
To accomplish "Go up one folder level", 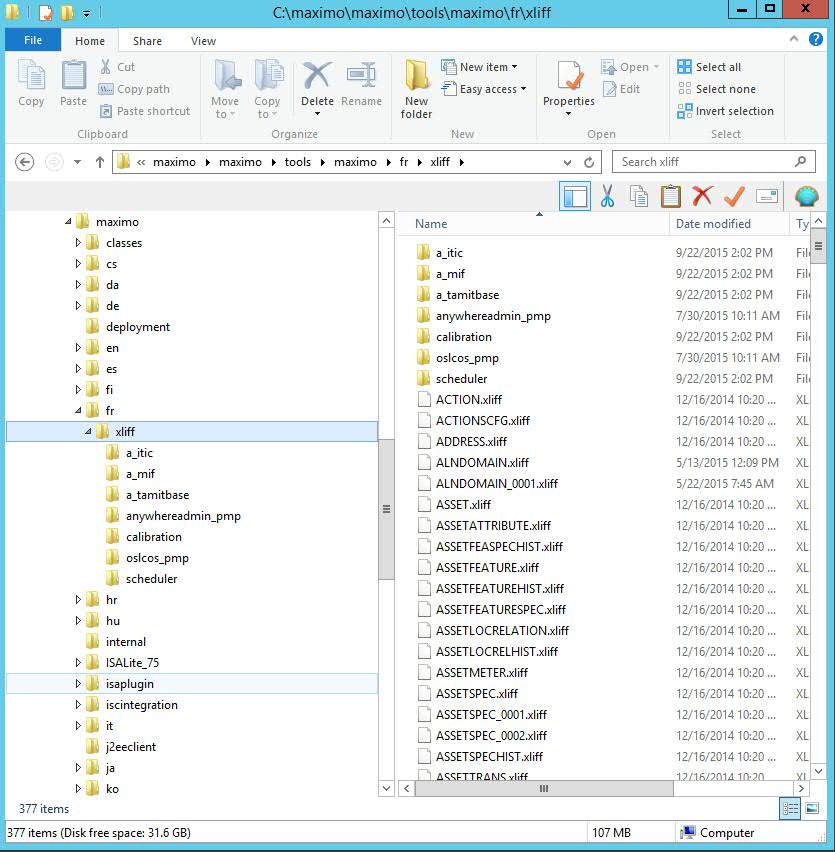I will click(99, 162).
